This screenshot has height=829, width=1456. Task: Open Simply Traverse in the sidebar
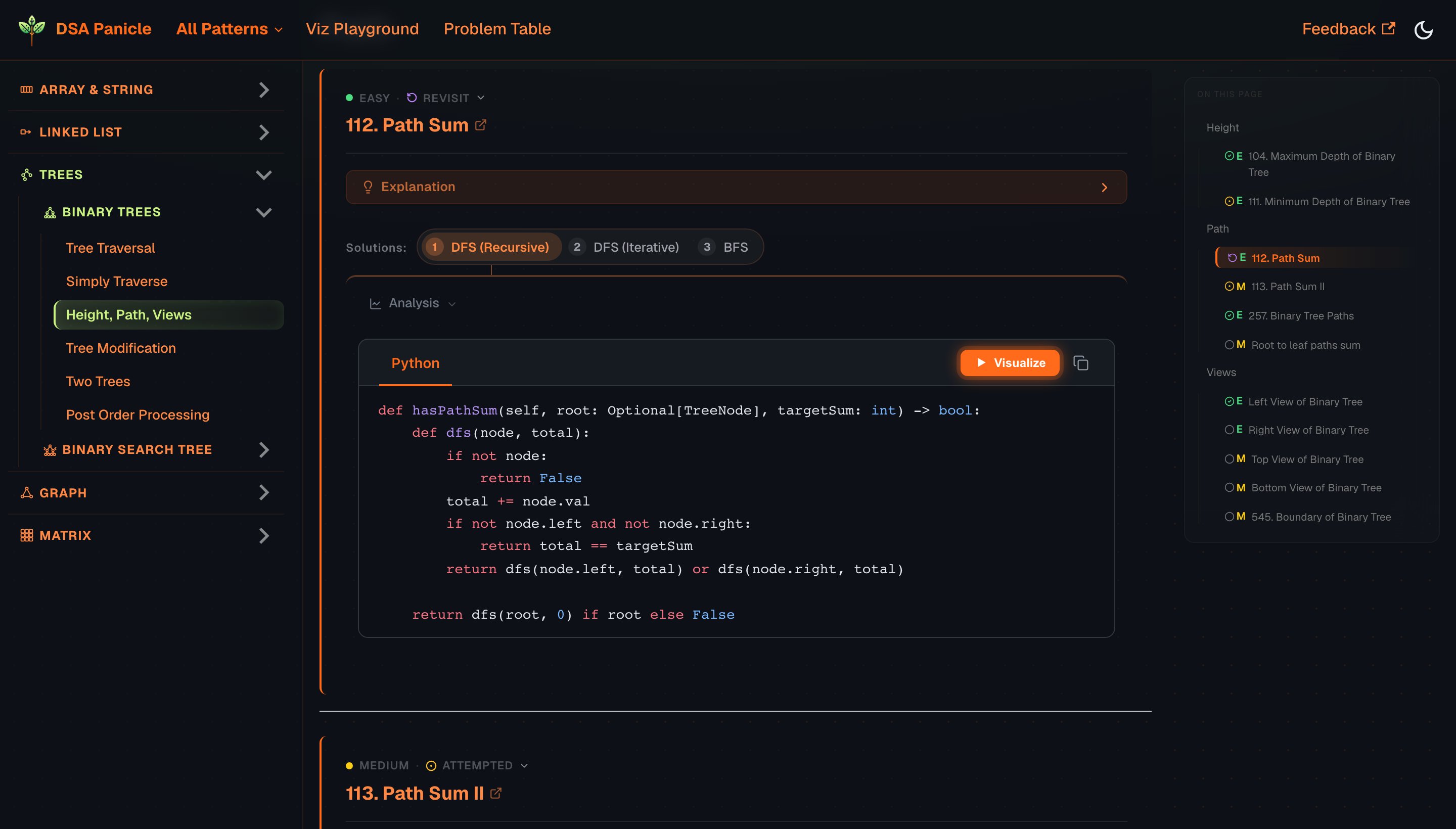pos(117,281)
